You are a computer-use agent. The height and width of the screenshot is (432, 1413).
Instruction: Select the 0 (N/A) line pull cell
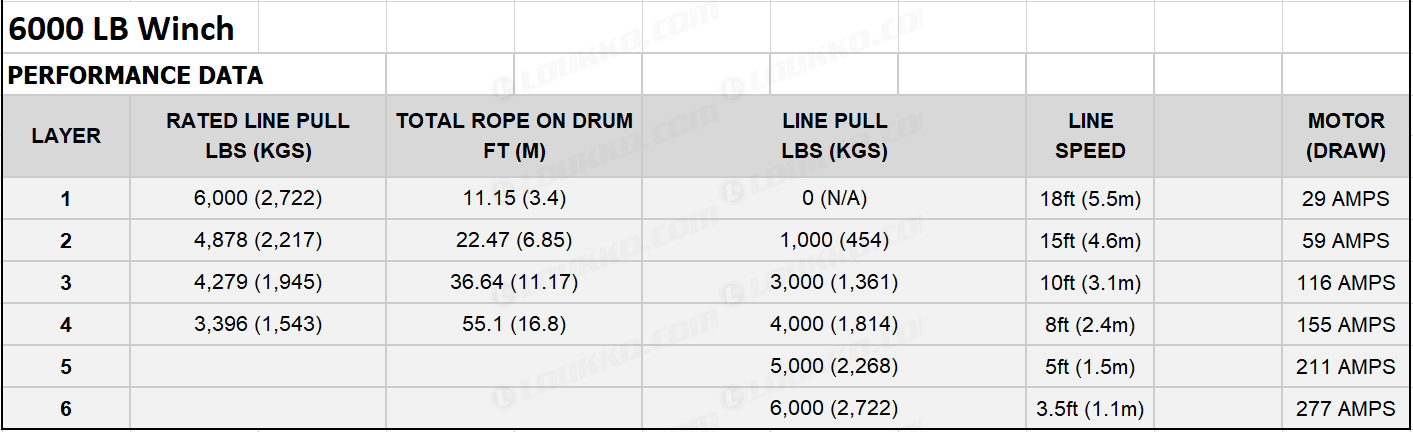pyautogui.click(x=834, y=199)
